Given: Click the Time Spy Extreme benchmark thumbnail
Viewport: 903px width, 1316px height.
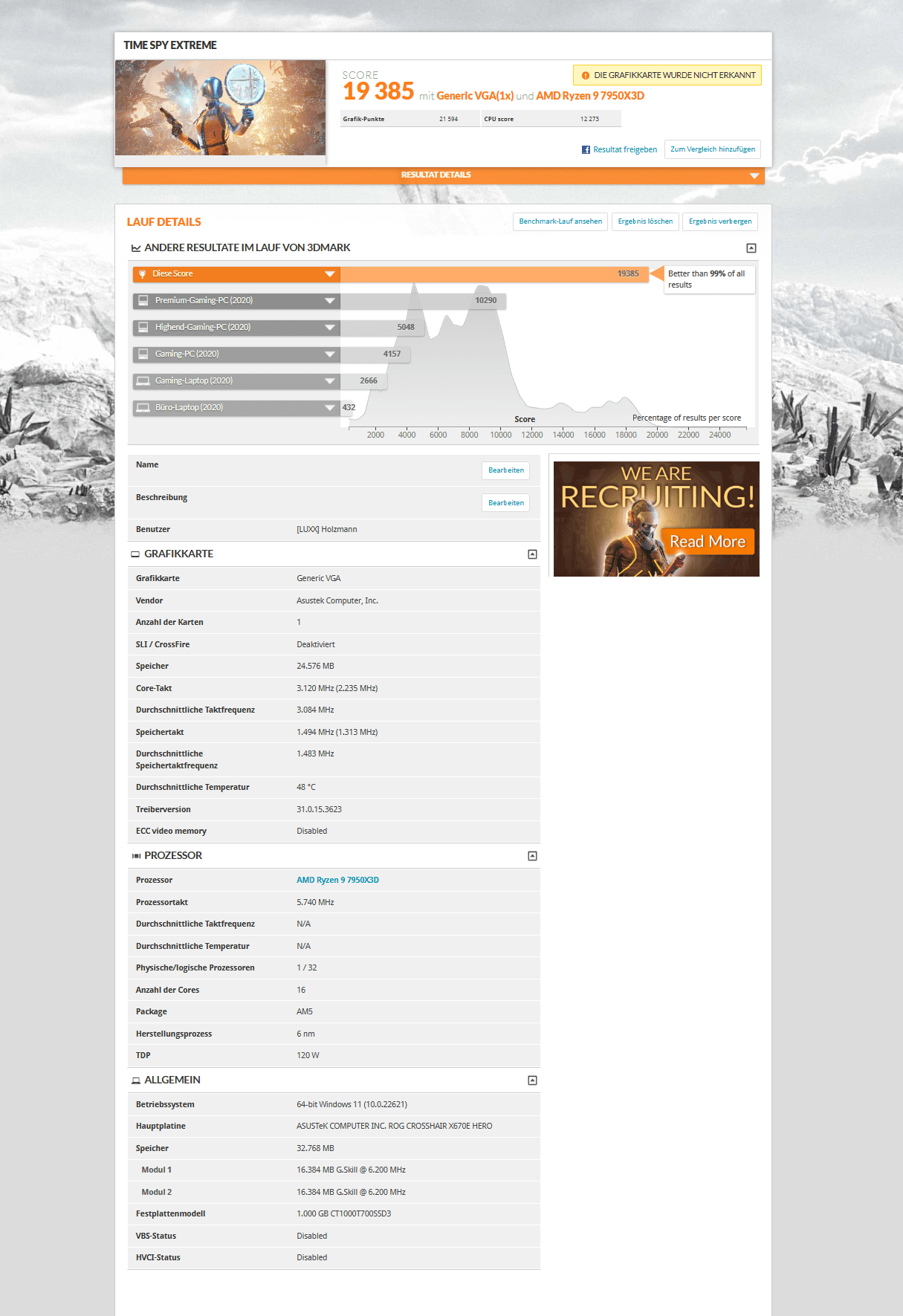Looking at the screenshot, I should [221, 108].
